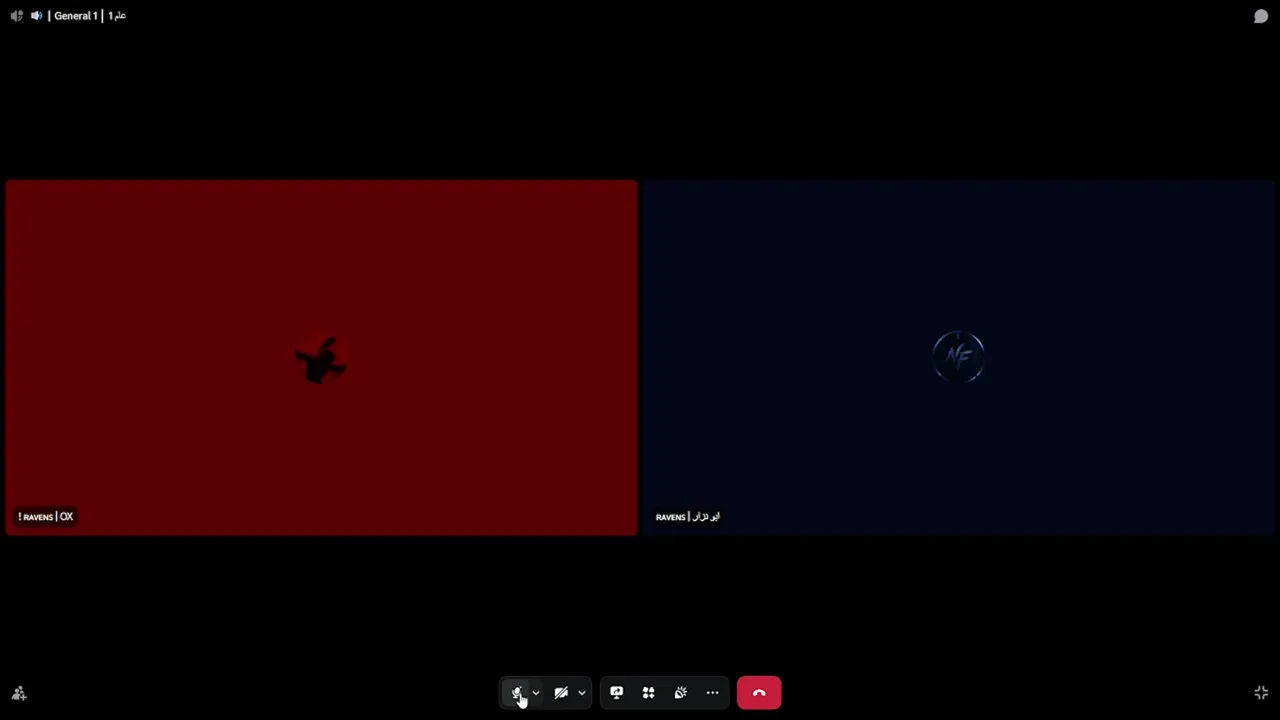Open camera options arrow

click(x=581, y=693)
